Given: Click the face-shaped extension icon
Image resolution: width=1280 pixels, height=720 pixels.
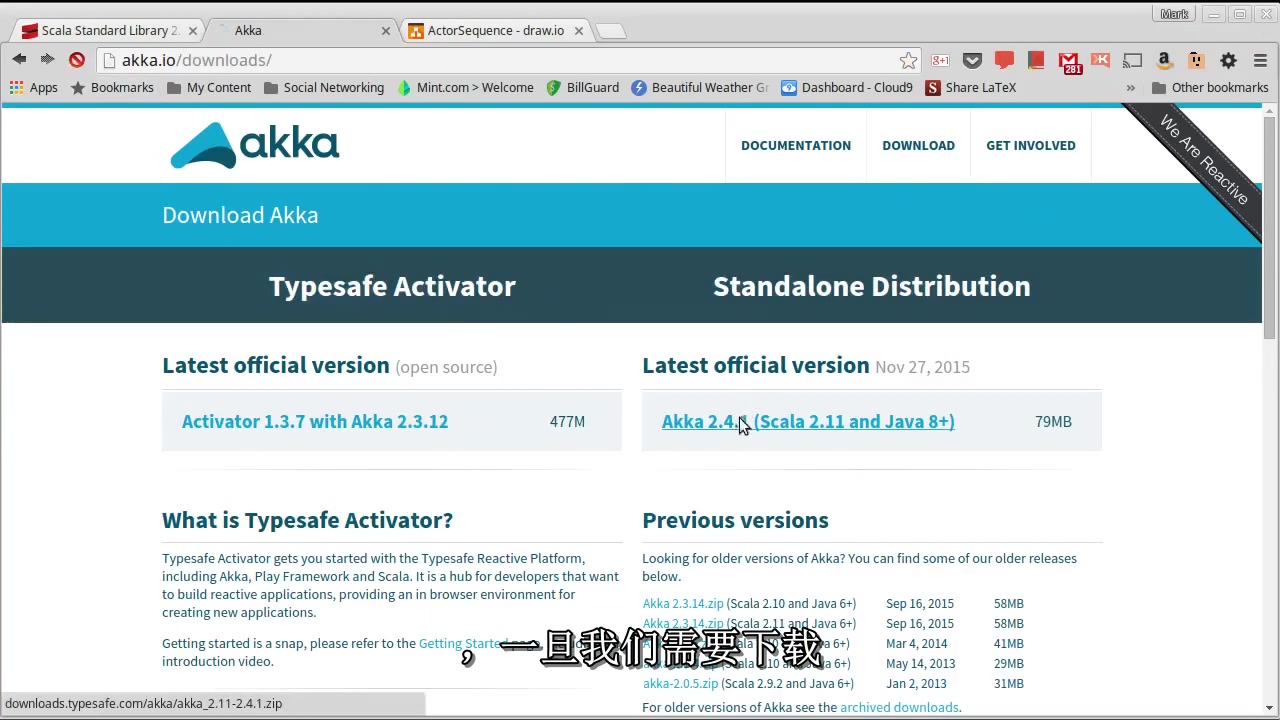Looking at the screenshot, I should 1196,61.
